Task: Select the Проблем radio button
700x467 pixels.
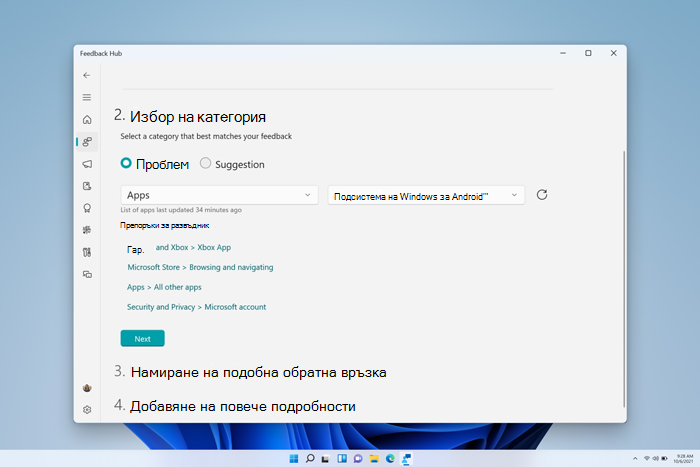Action: pyautogui.click(x=126, y=163)
